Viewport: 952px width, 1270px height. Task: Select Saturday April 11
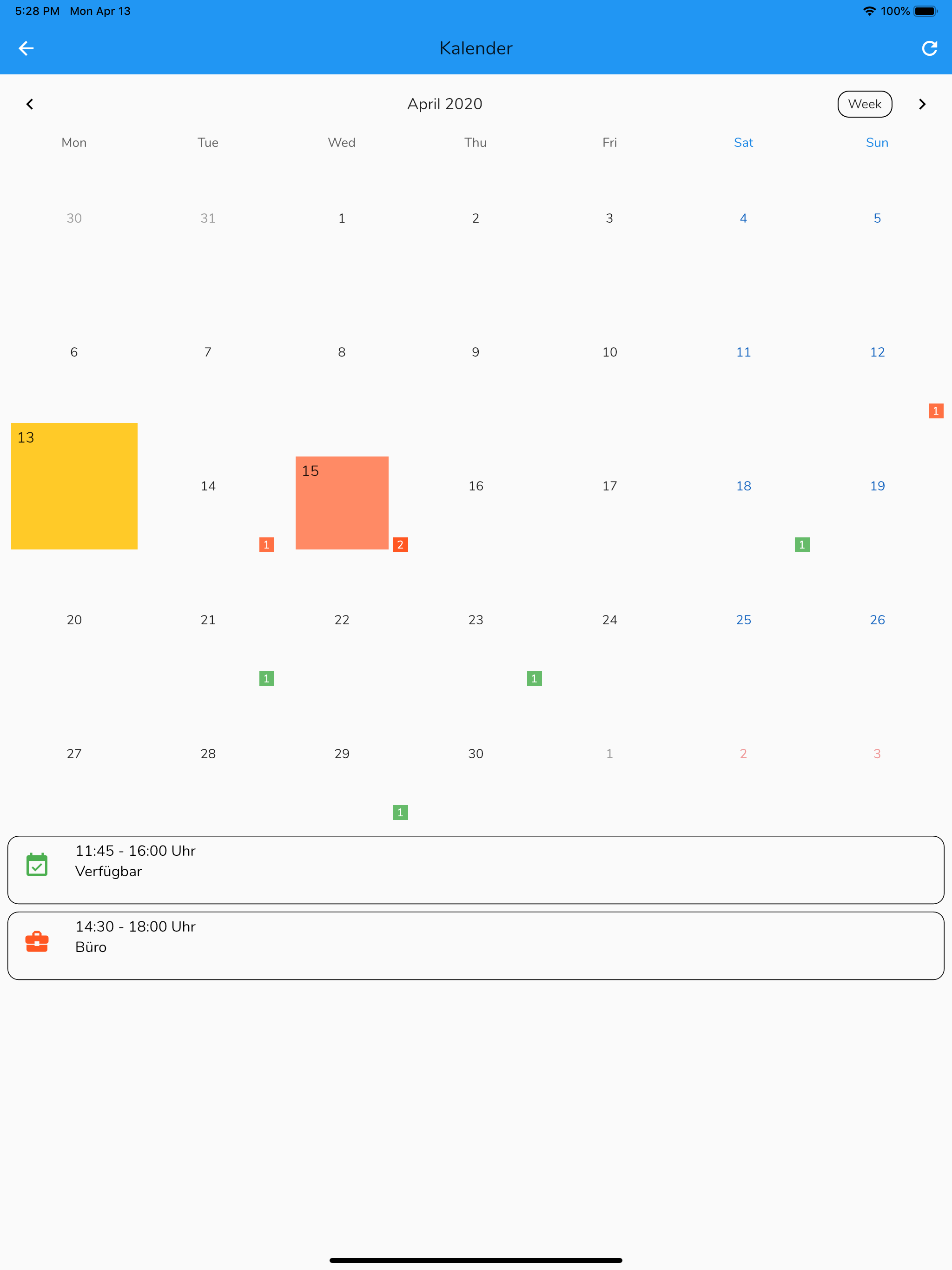point(743,352)
